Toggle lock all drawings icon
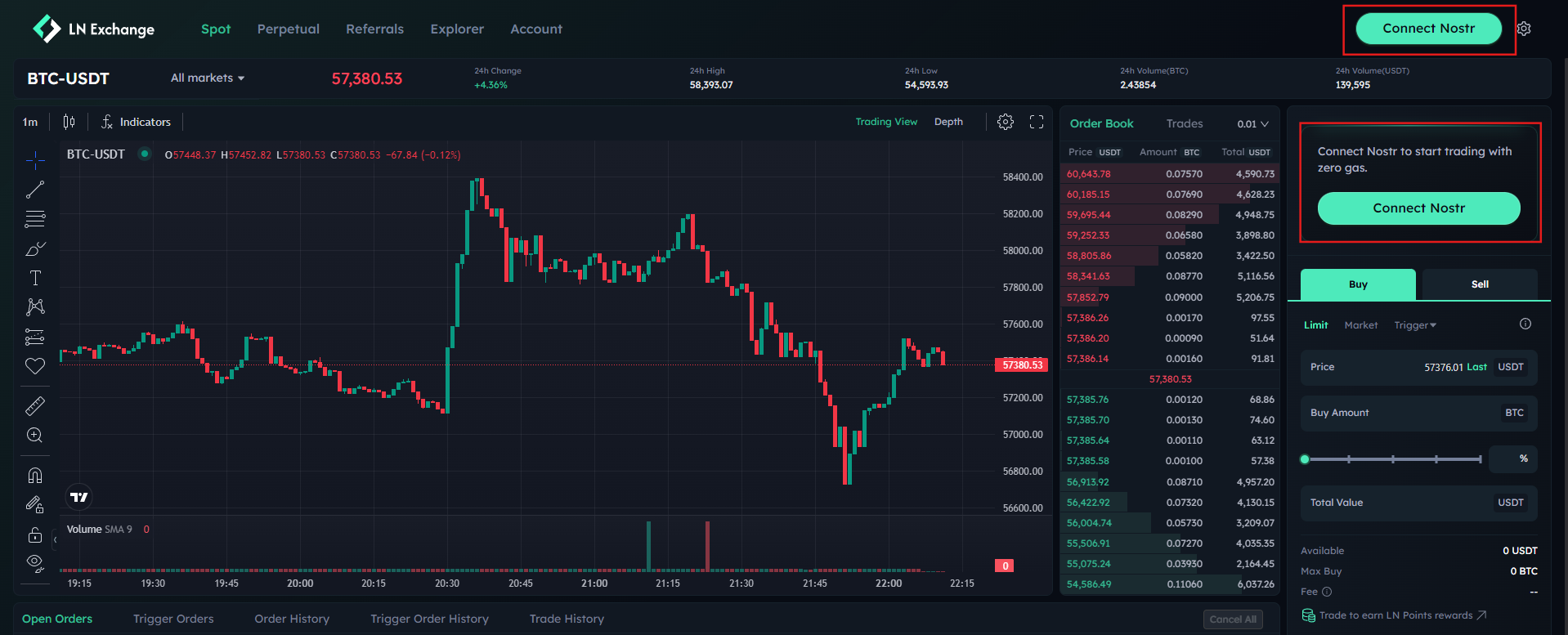 point(35,534)
